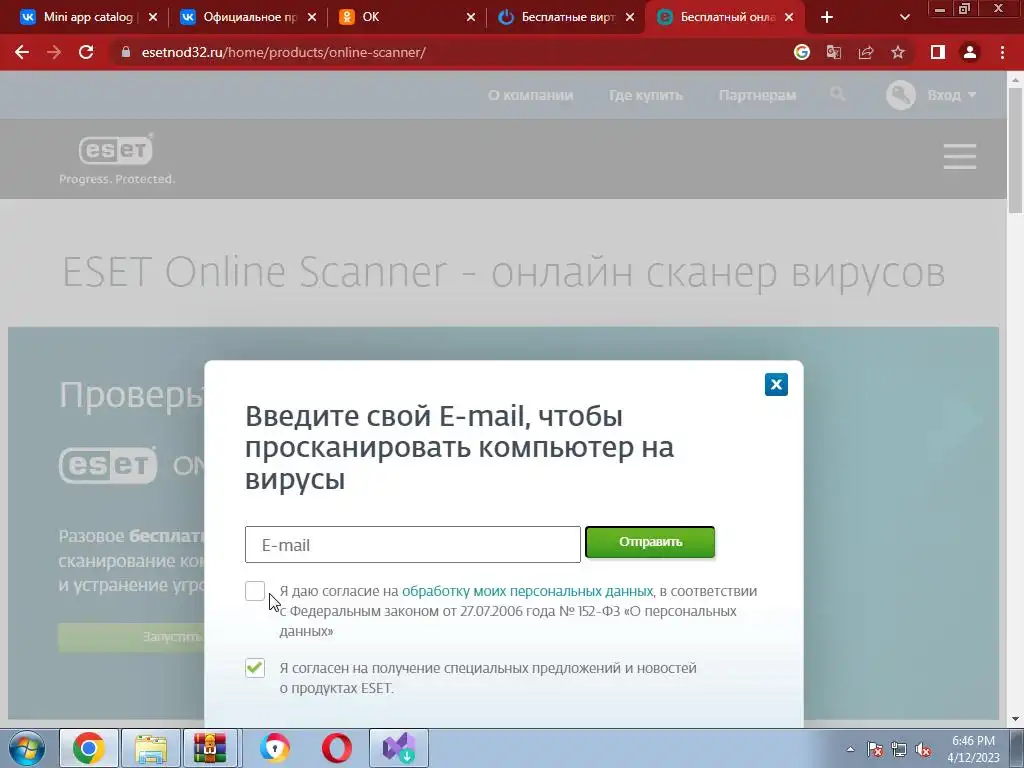1024x768 pixels.
Task: Open the translate page icon
Action: coord(834,52)
